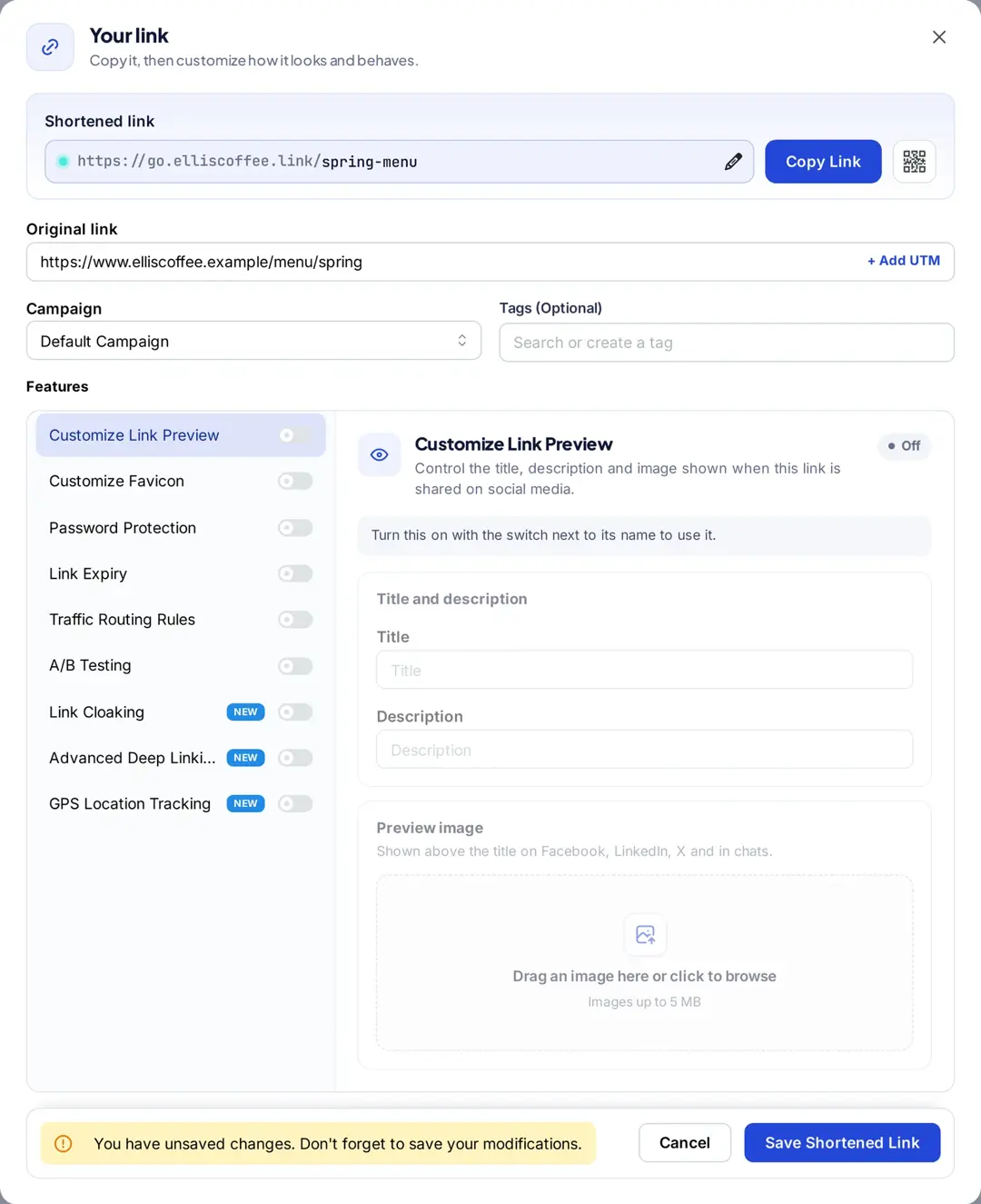Select the Password Protection feature
The image size is (981, 1204).
[181, 528]
